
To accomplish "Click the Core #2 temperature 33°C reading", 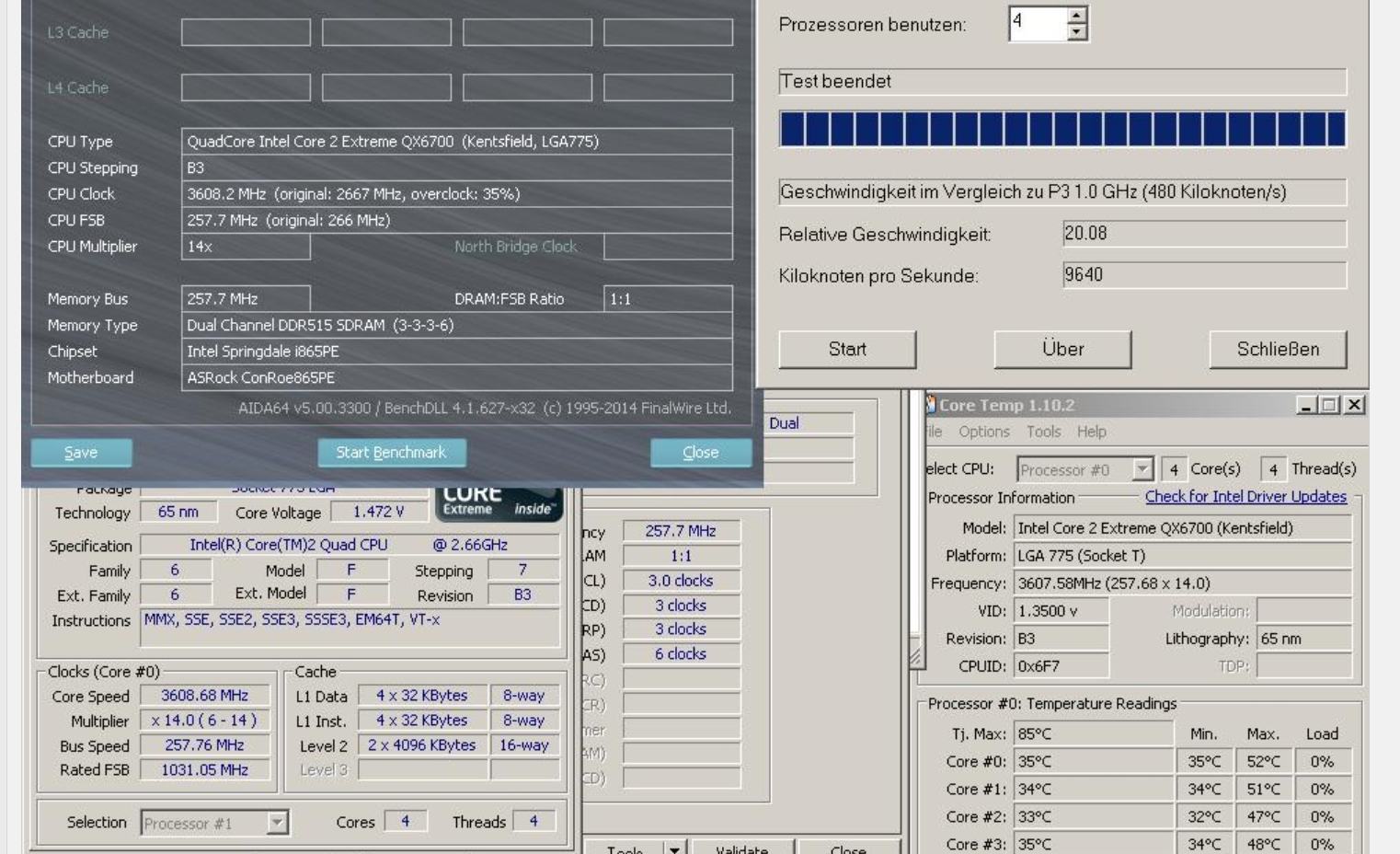I will coord(1094,817).
